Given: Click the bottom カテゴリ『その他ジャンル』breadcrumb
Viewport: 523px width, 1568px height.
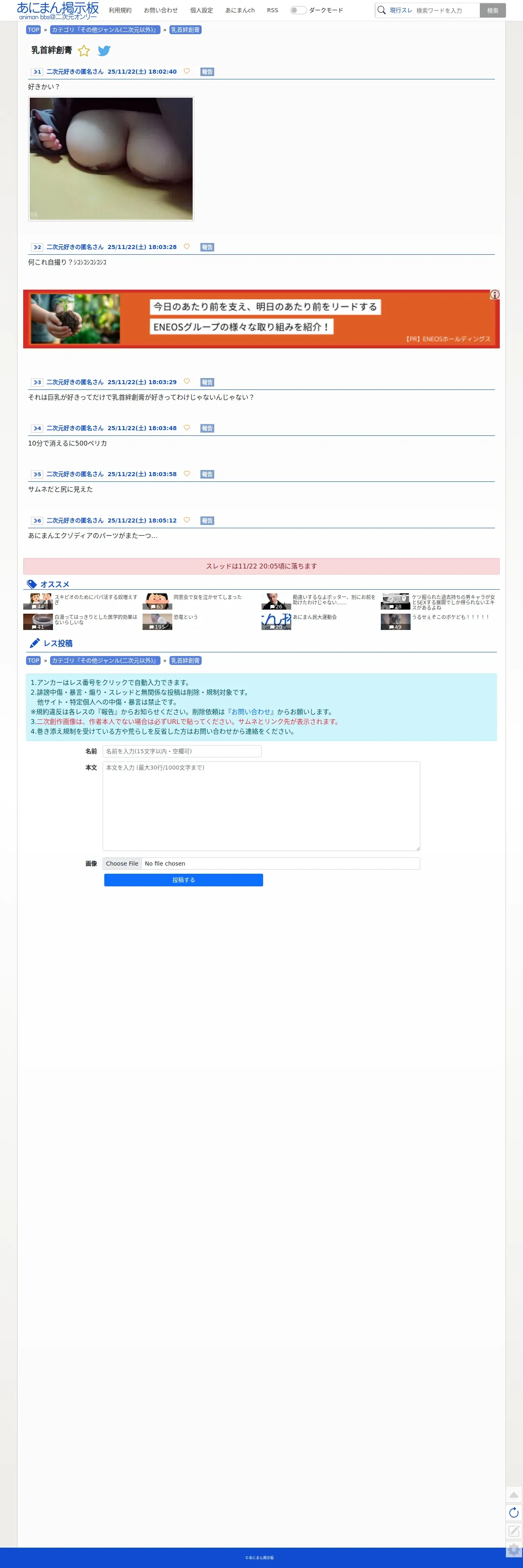Looking at the screenshot, I should tap(105, 660).
